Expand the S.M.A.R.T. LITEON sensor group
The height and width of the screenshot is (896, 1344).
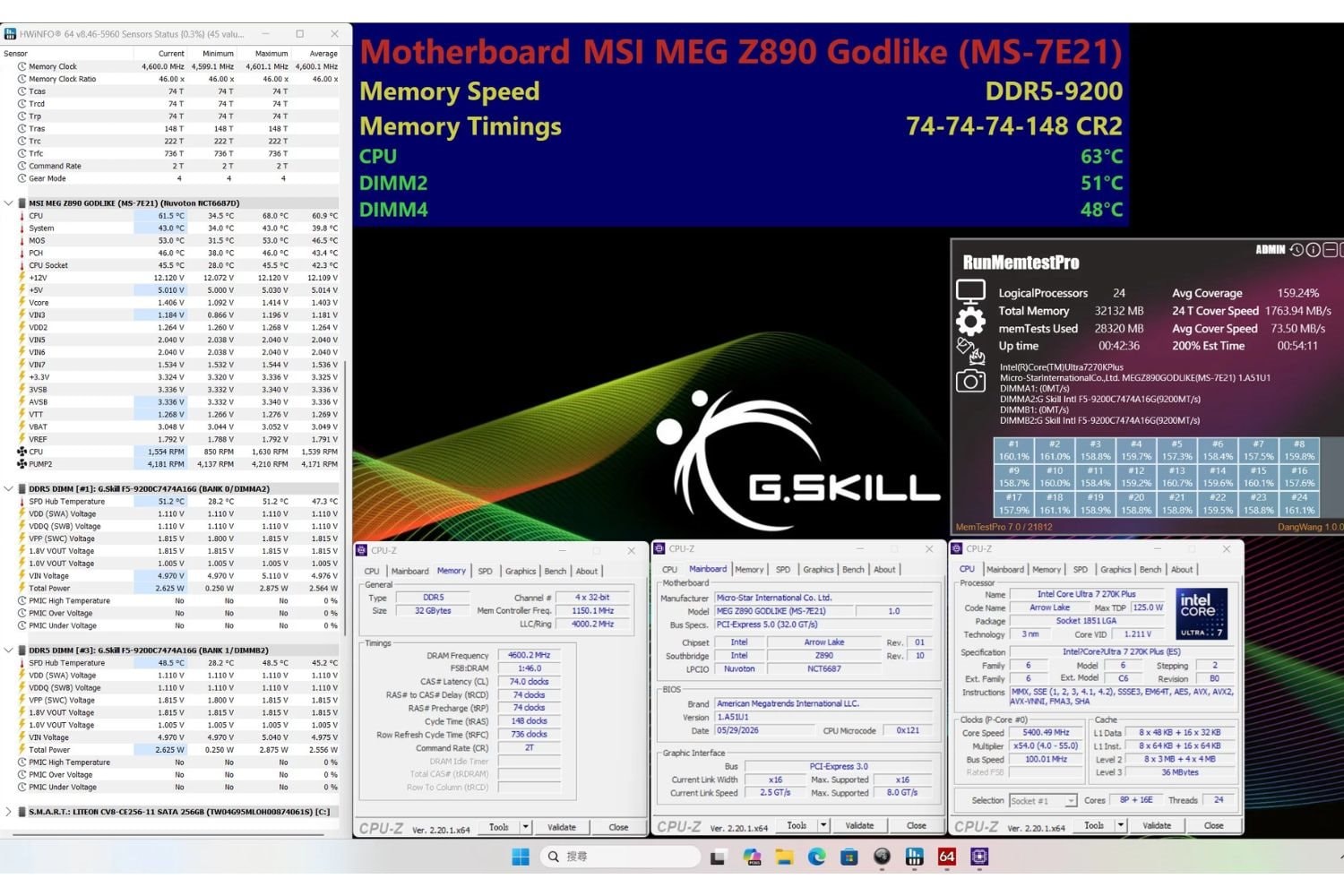pyautogui.click(x=9, y=812)
